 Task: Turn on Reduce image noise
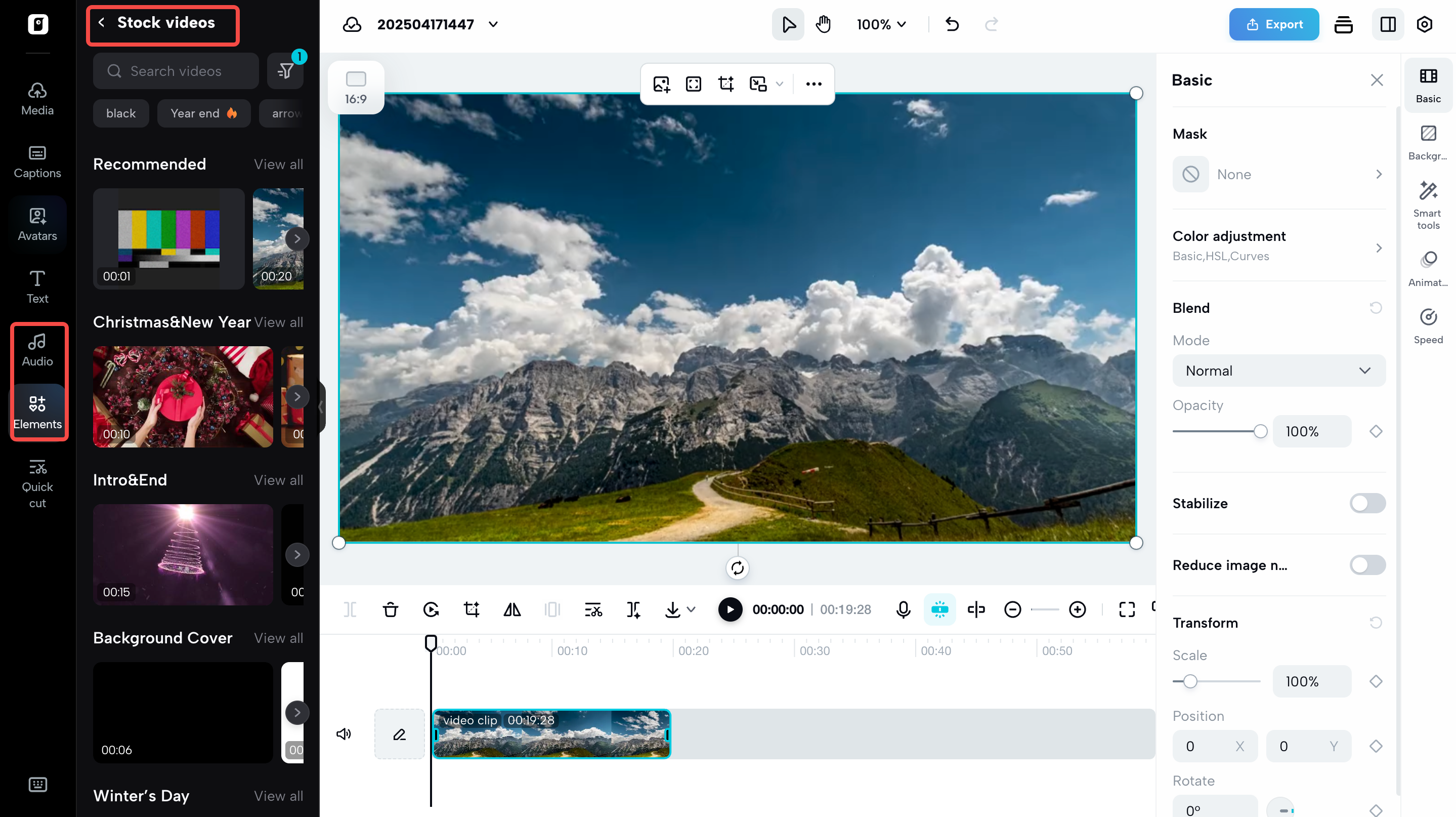pyautogui.click(x=1367, y=565)
